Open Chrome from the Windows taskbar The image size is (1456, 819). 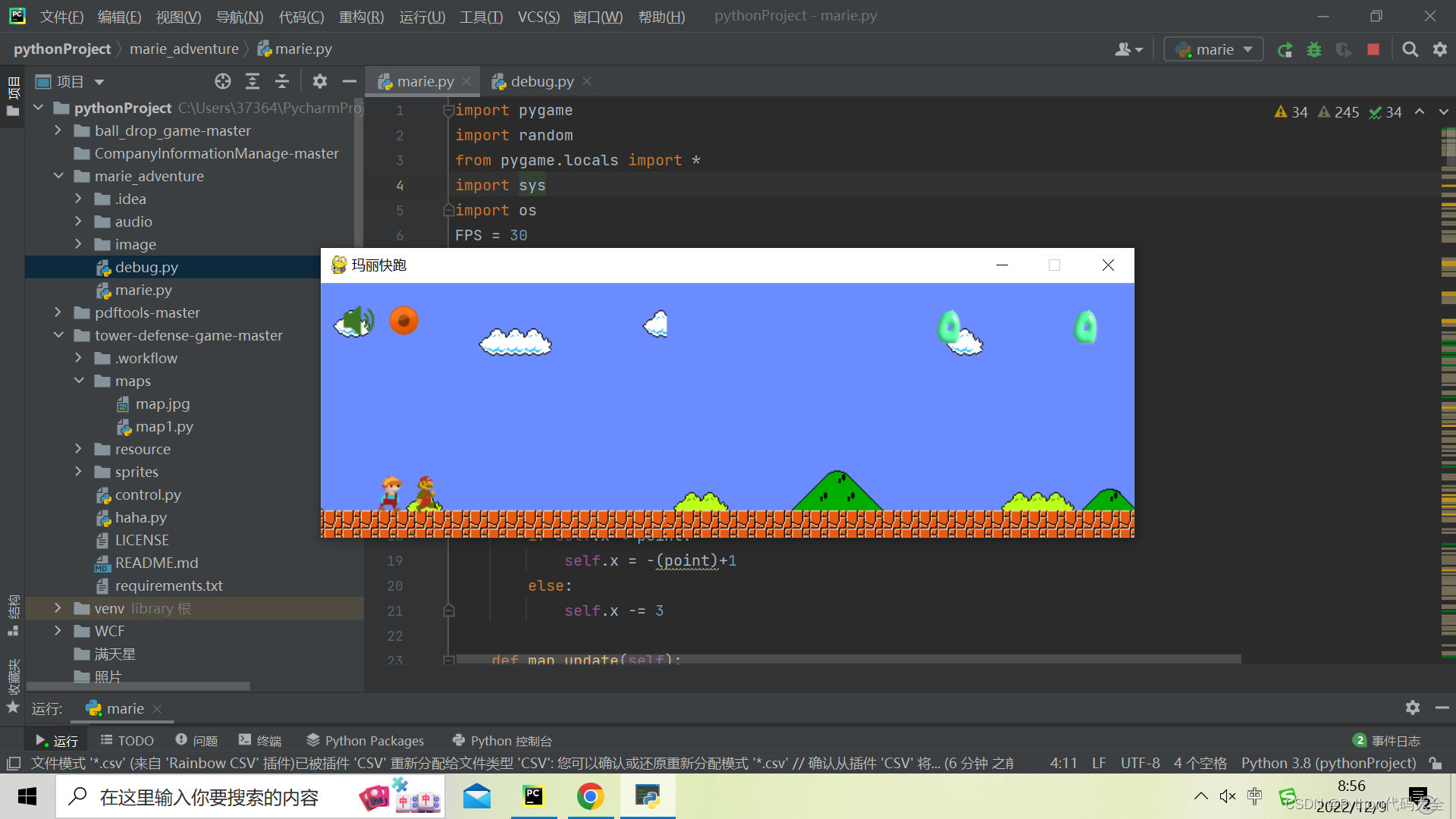590,797
